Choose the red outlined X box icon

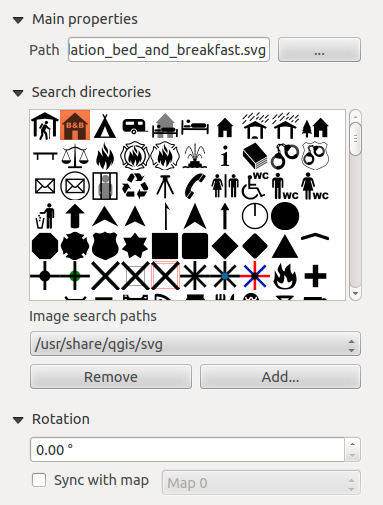coord(165,276)
